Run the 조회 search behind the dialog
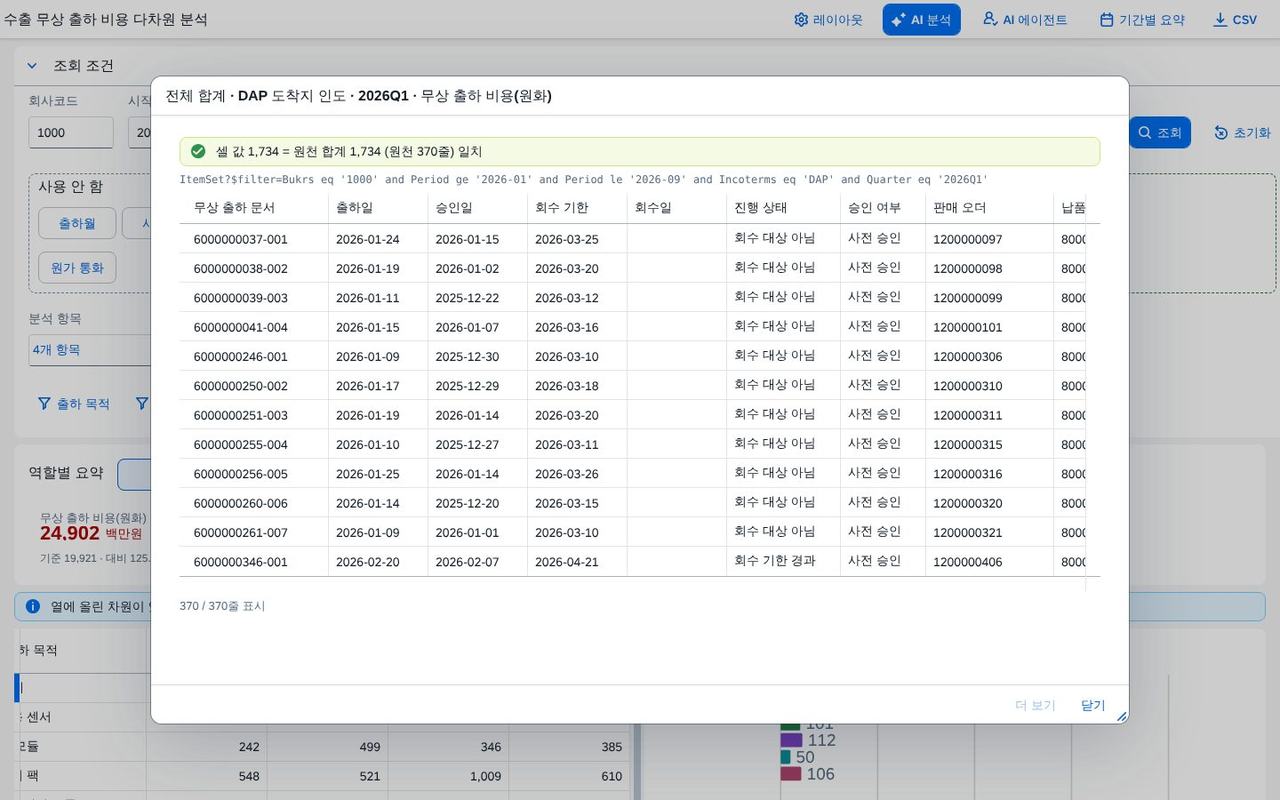The image size is (1280, 800). (1160, 132)
